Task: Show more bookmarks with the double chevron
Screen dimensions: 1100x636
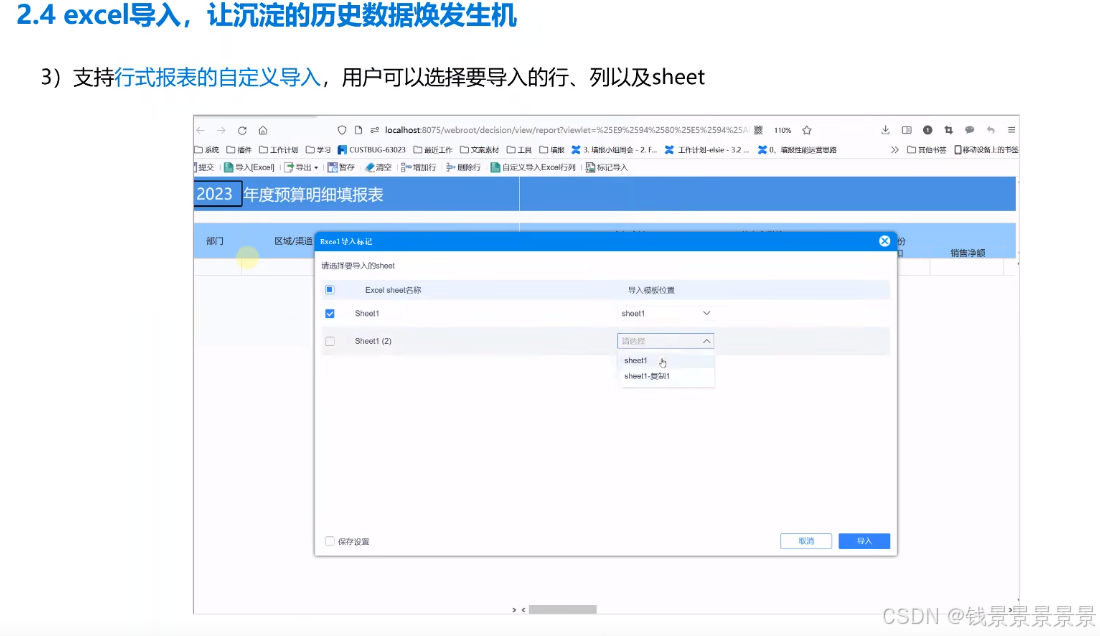Action: (894, 150)
